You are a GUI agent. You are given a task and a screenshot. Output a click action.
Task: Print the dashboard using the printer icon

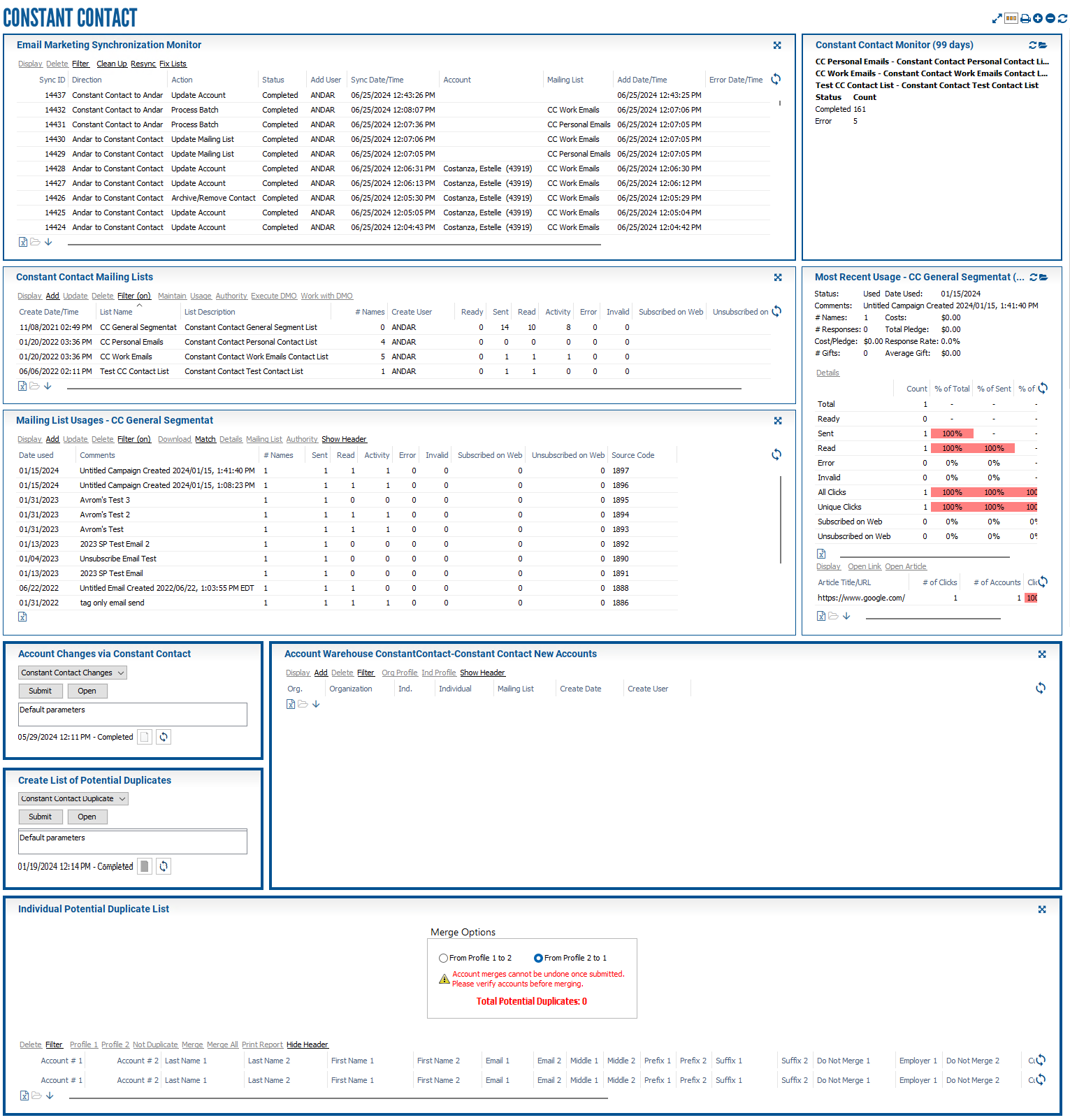pos(1025,18)
